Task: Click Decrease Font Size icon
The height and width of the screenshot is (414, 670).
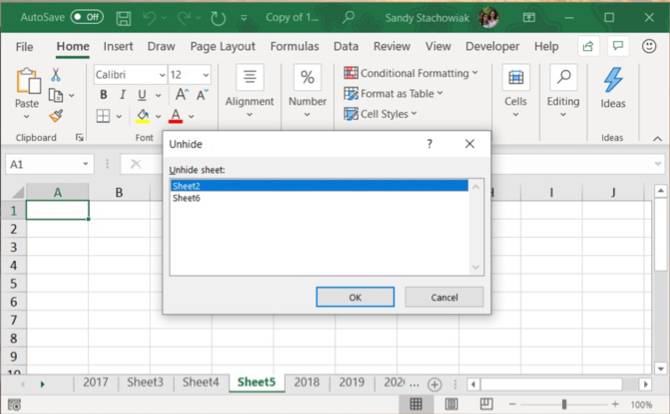Action: (x=202, y=94)
